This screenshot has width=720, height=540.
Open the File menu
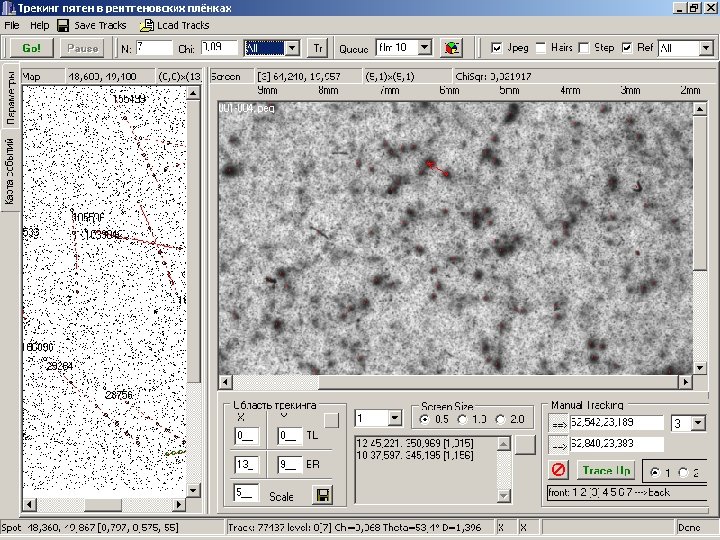12,25
